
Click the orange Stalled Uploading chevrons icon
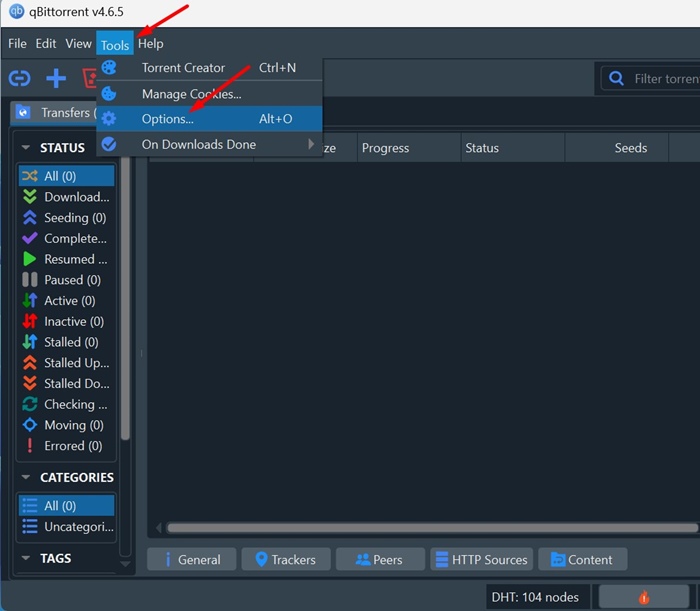click(30, 362)
